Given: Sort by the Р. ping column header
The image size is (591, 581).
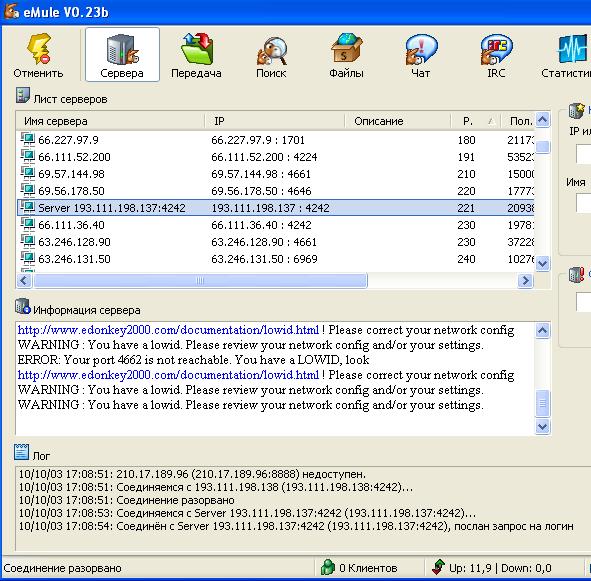Looking at the screenshot, I should pos(476,121).
